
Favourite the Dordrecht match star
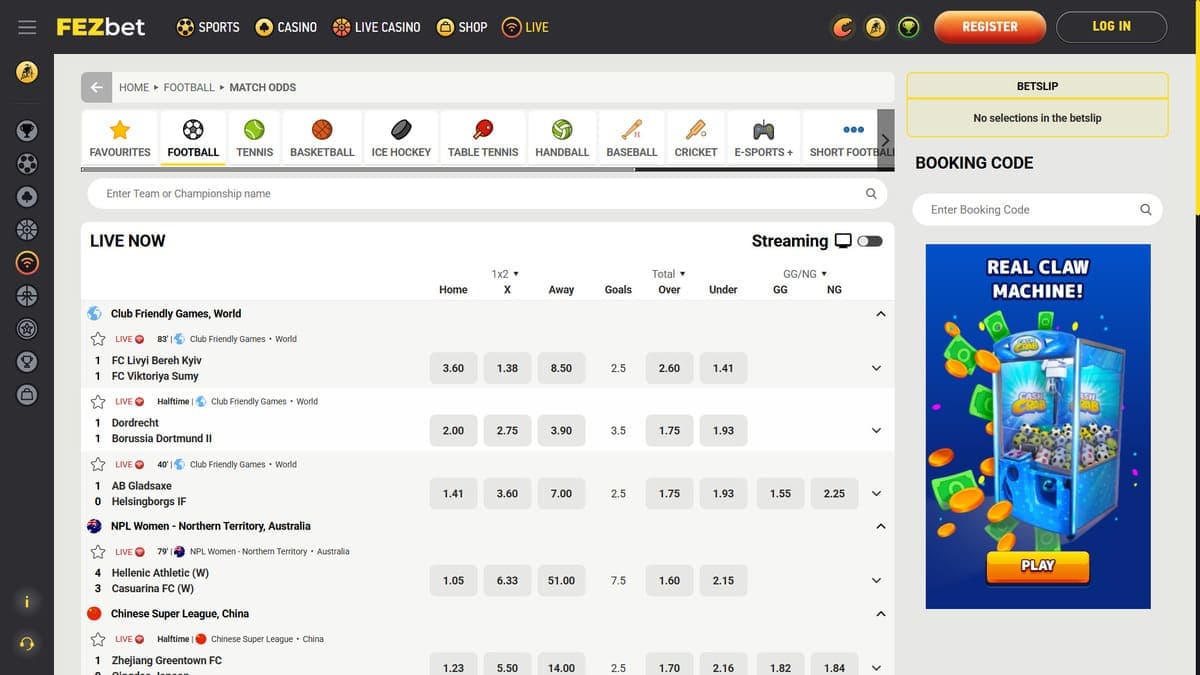click(98, 402)
